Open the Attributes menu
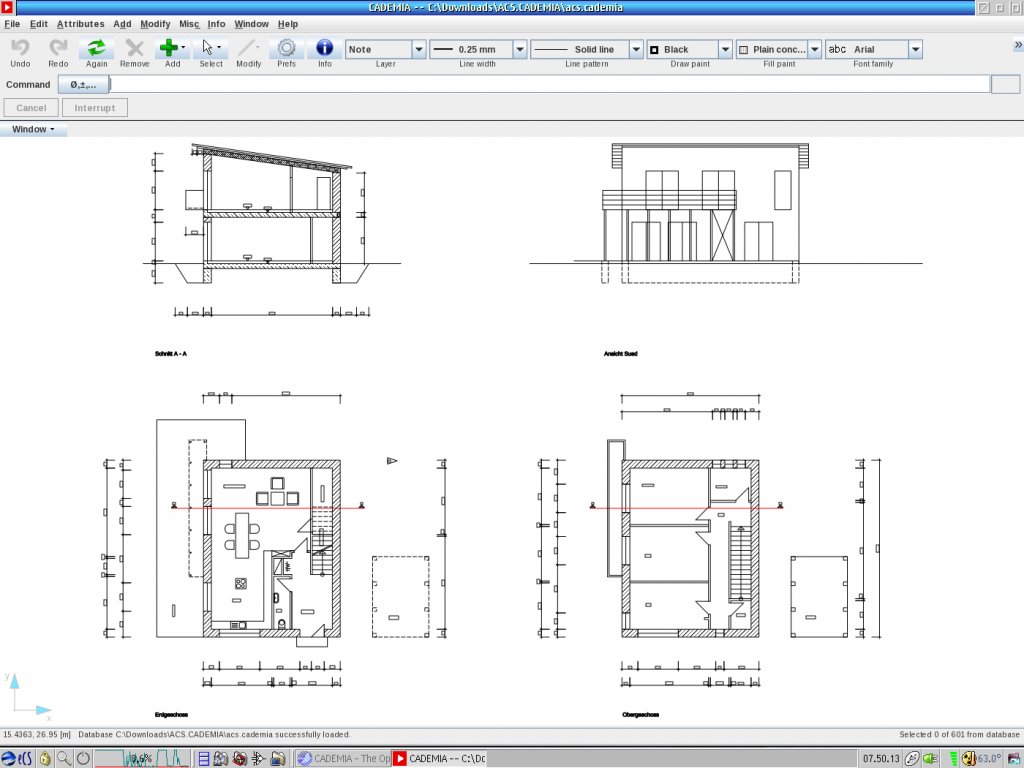 click(80, 24)
